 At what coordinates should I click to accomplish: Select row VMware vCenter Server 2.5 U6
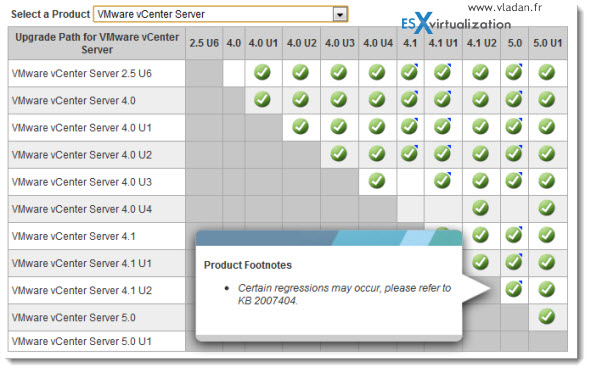tap(97, 73)
